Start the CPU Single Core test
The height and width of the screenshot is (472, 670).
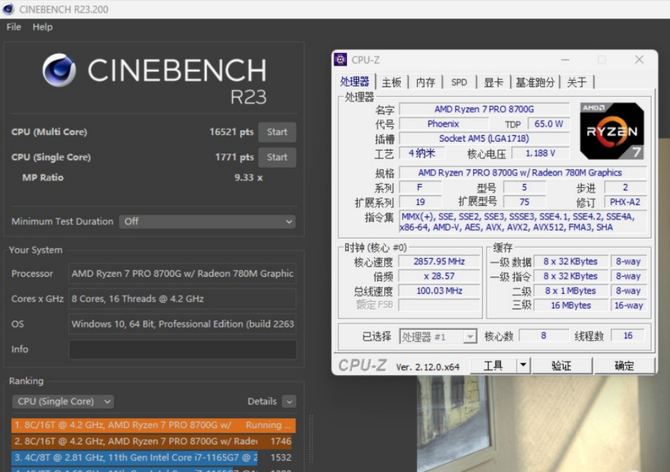pos(277,157)
